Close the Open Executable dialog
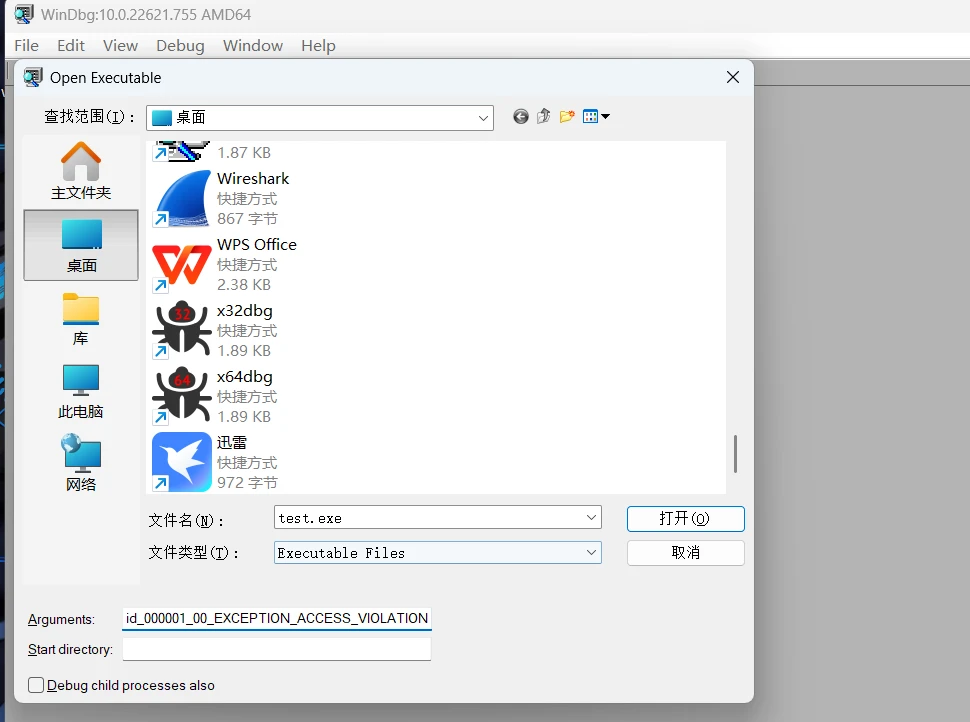 pyautogui.click(x=732, y=77)
